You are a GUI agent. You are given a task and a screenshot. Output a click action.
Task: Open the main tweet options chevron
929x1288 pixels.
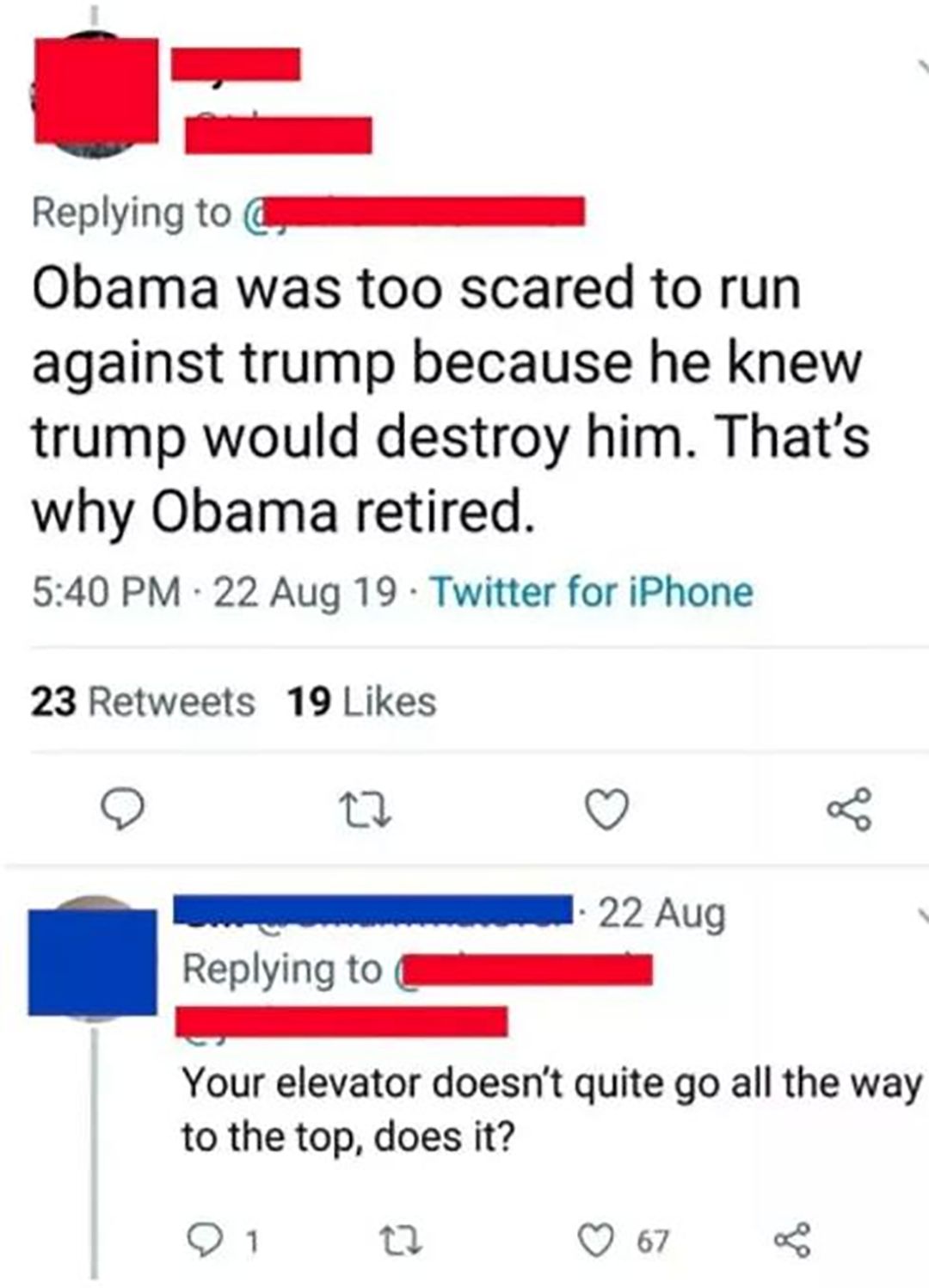pyautogui.click(x=921, y=68)
